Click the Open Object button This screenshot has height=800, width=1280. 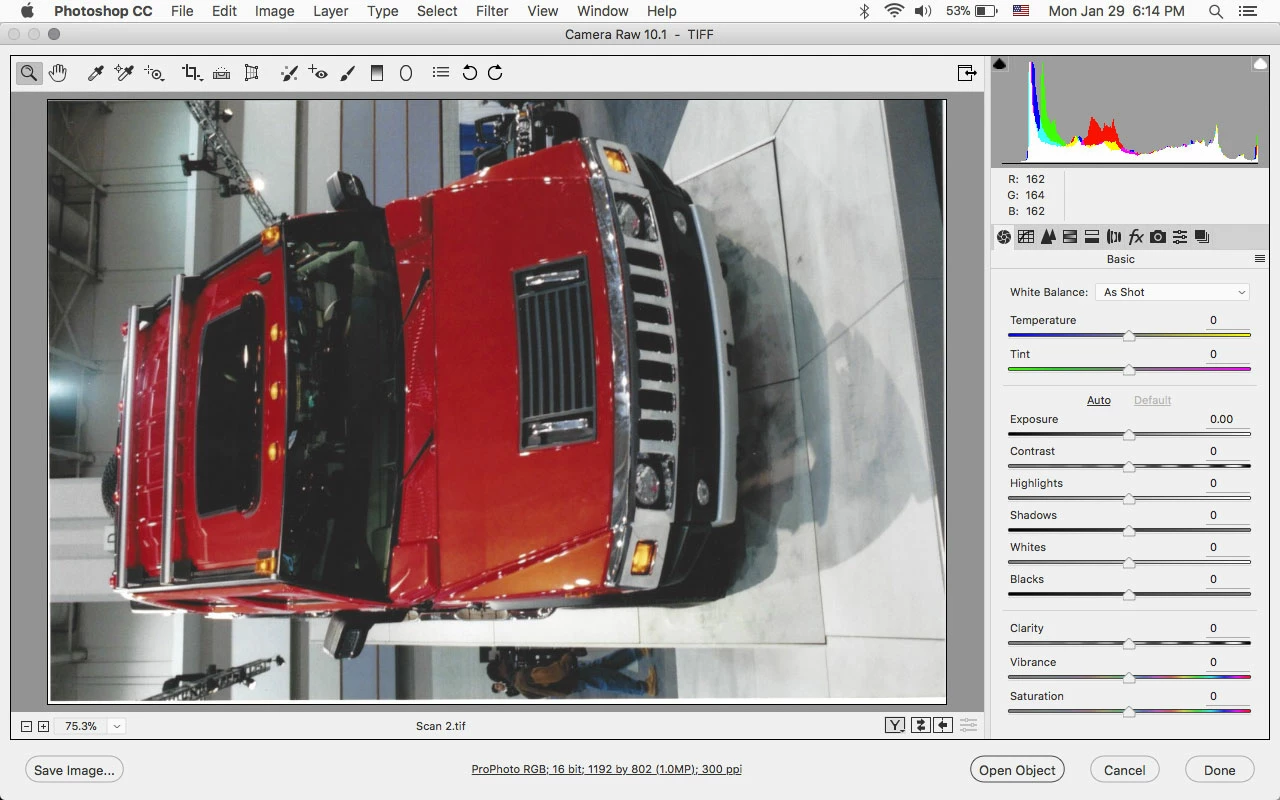click(x=1017, y=770)
